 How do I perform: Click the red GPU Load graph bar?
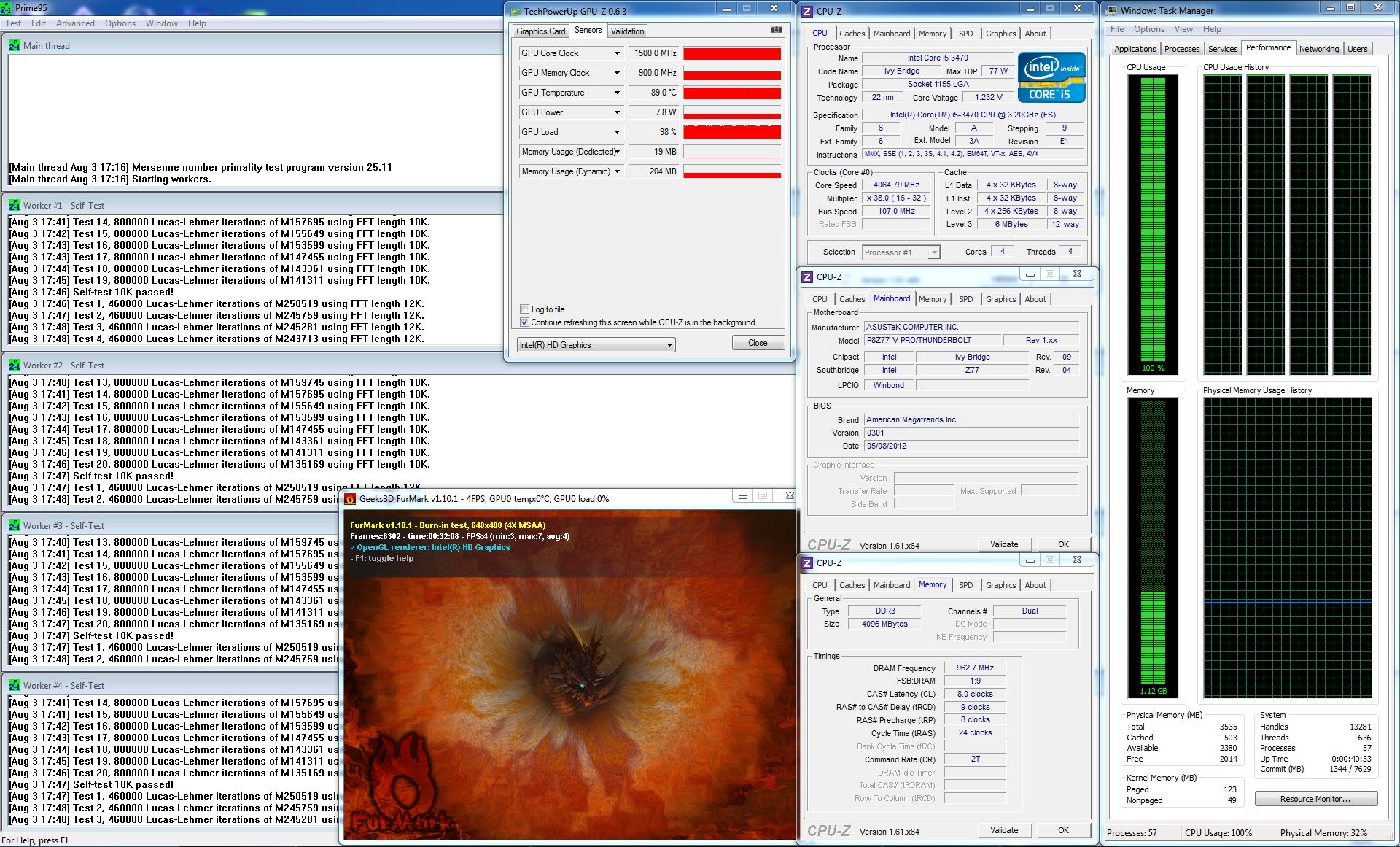coord(731,132)
